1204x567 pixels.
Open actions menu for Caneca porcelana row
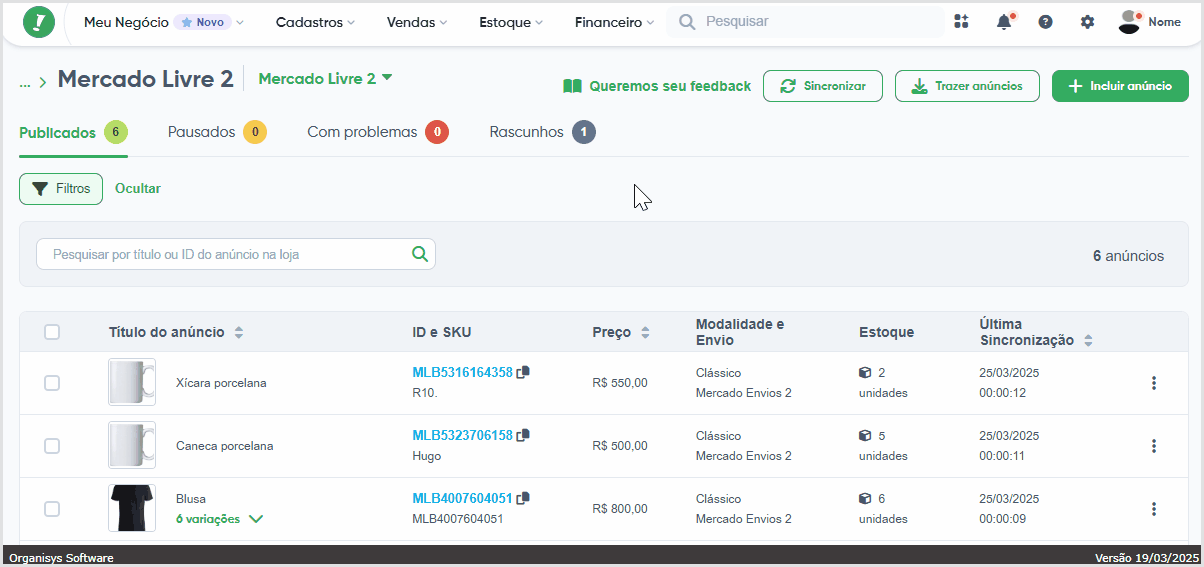tap(1154, 446)
